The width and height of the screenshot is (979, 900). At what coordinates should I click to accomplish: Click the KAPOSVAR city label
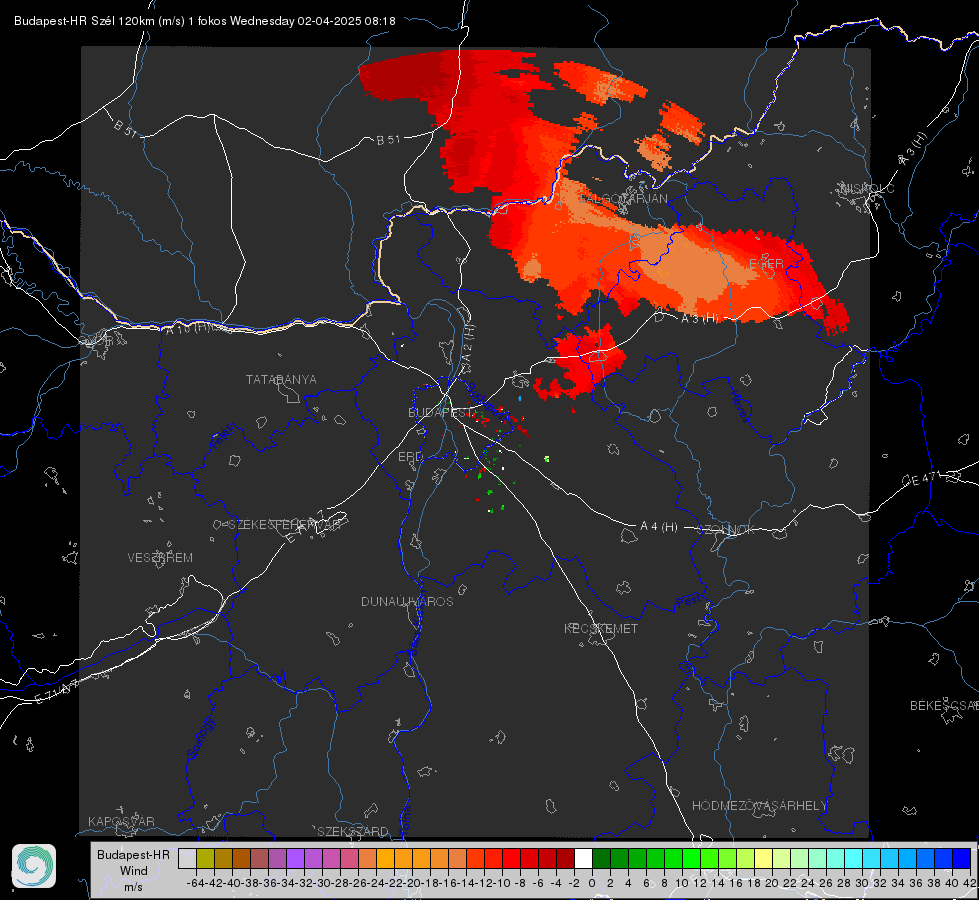click(x=121, y=821)
